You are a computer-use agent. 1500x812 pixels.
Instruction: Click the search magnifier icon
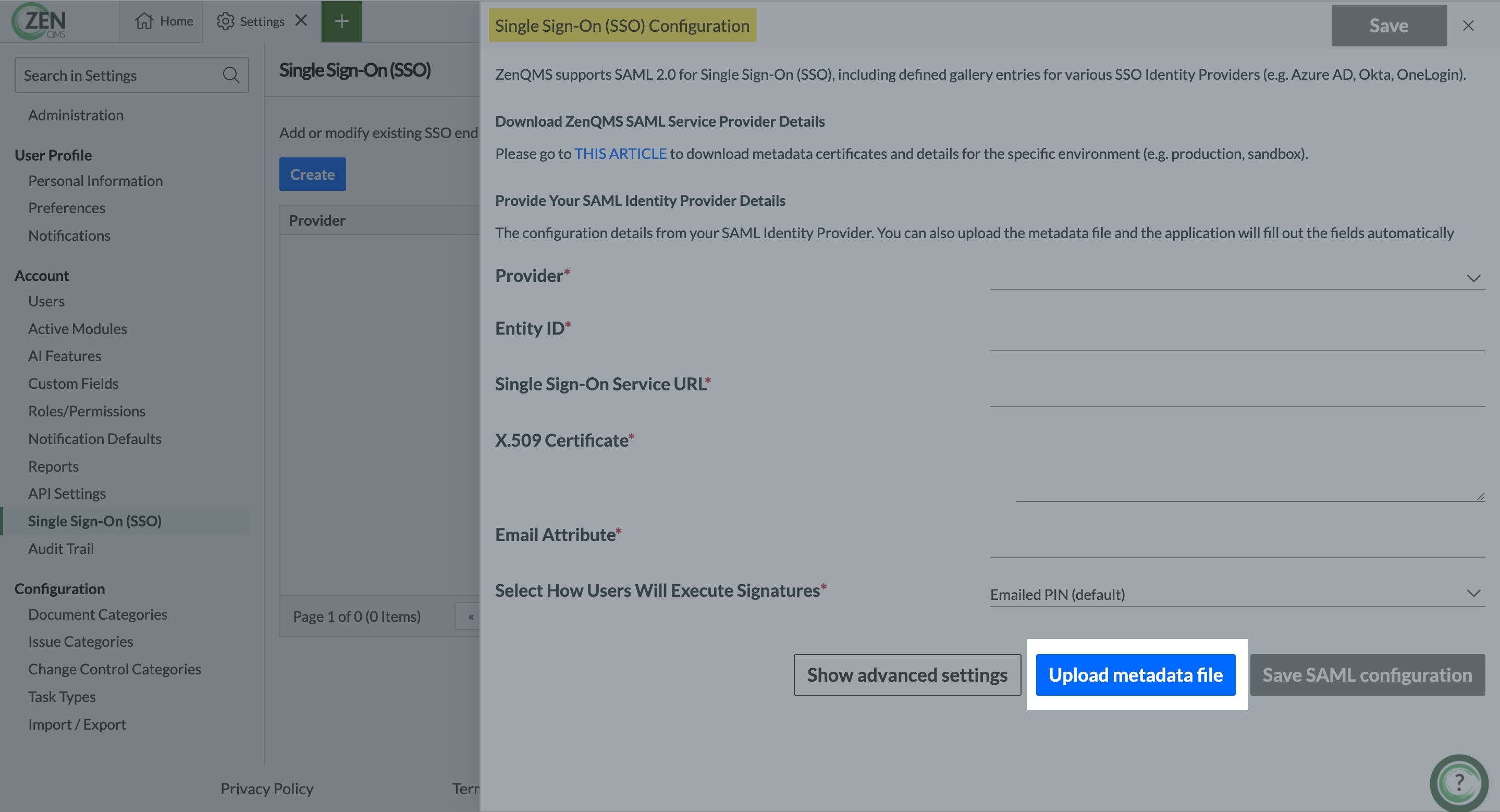pyautogui.click(x=231, y=75)
